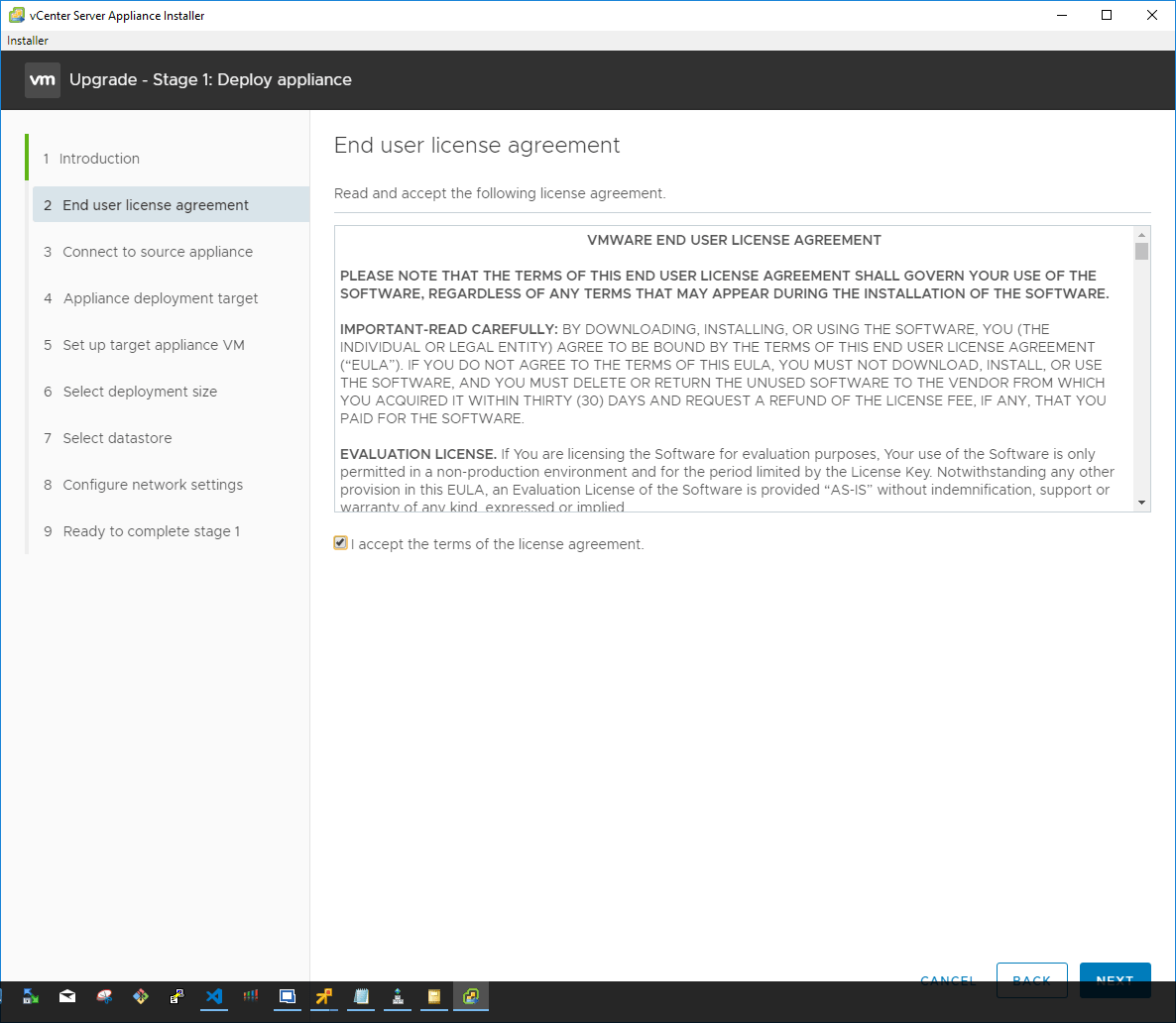The height and width of the screenshot is (1023, 1176).
Task: Switch to the blue window app in taskbar
Action: (x=288, y=996)
